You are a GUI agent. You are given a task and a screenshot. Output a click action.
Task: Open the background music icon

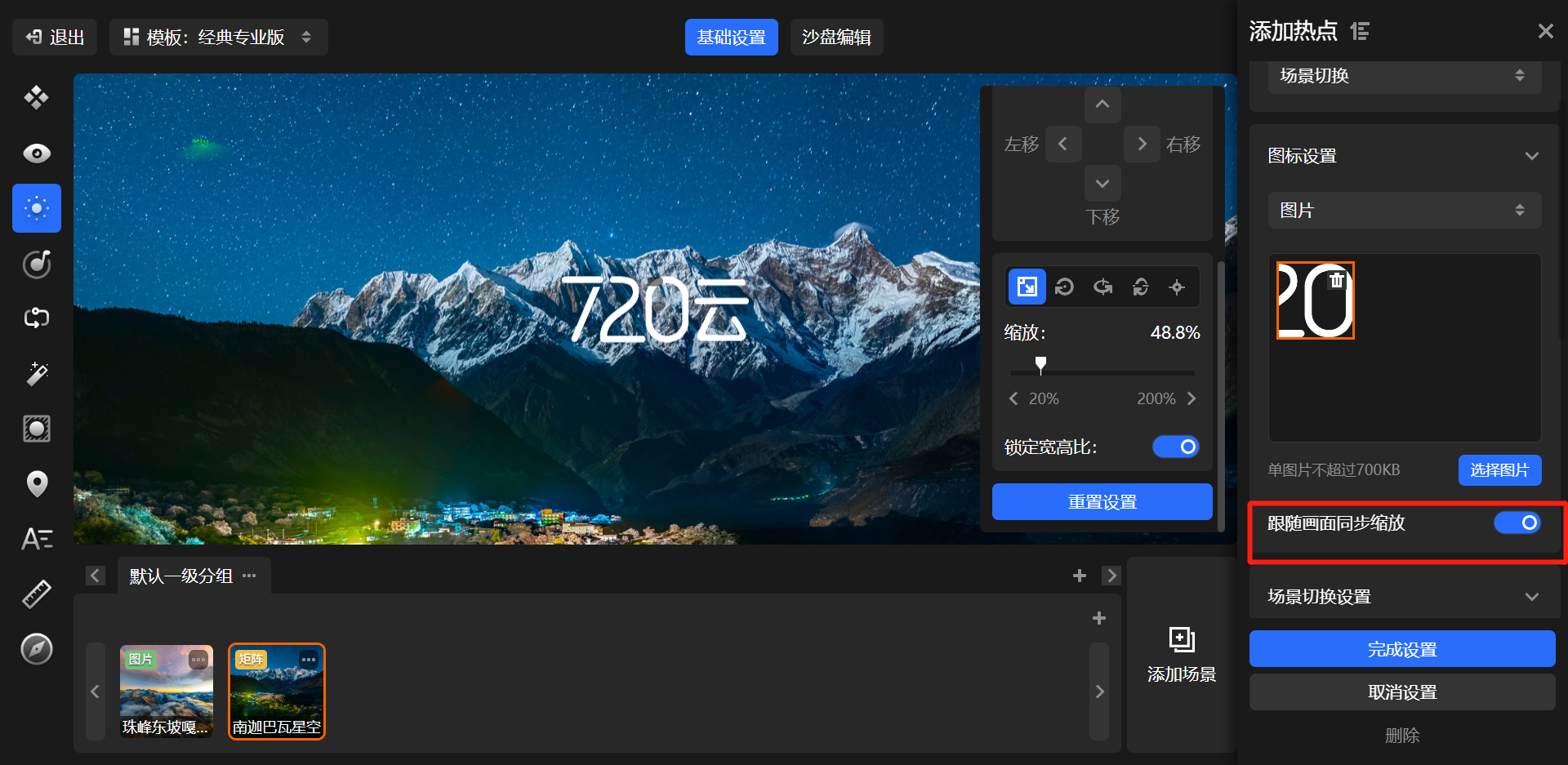point(37,264)
